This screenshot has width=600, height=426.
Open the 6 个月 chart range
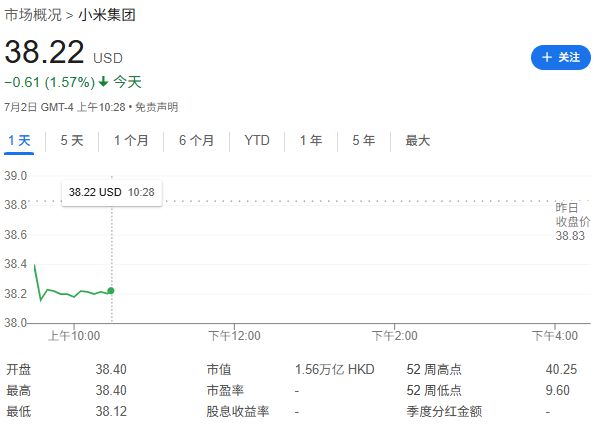click(196, 140)
